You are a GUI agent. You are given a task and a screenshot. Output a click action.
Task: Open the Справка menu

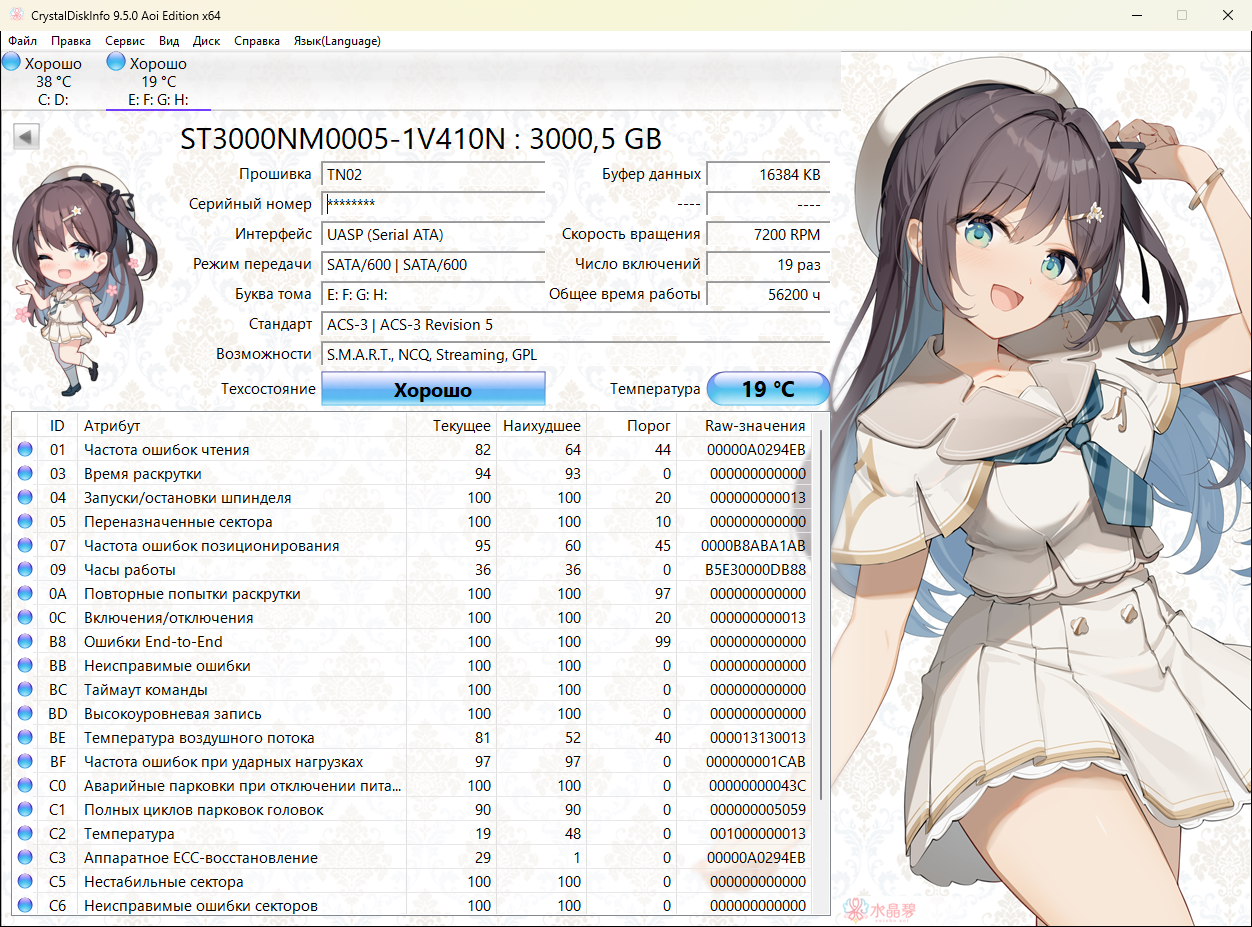click(257, 41)
